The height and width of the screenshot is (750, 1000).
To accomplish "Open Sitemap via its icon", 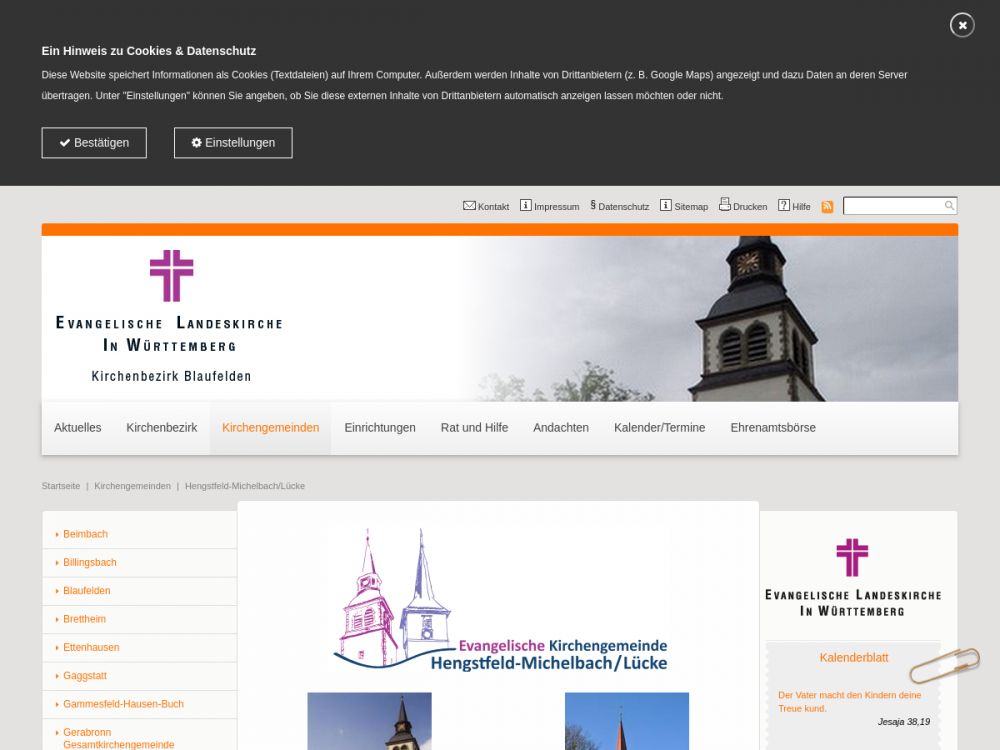I will 666,206.
